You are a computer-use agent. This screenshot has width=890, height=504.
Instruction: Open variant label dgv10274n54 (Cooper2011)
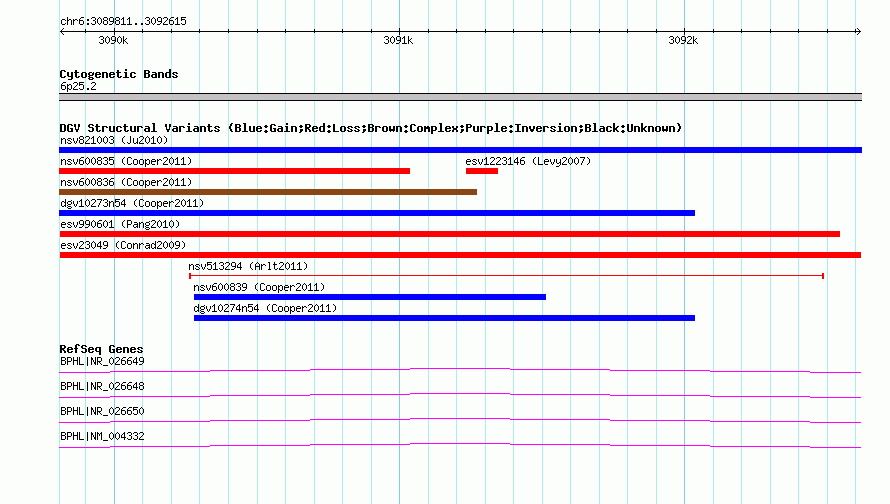coord(265,308)
